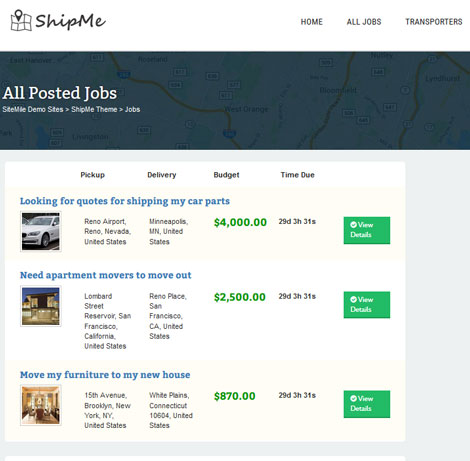Go to ALL JOBS page
Screen dimensions: 470x461
tap(364, 22)
